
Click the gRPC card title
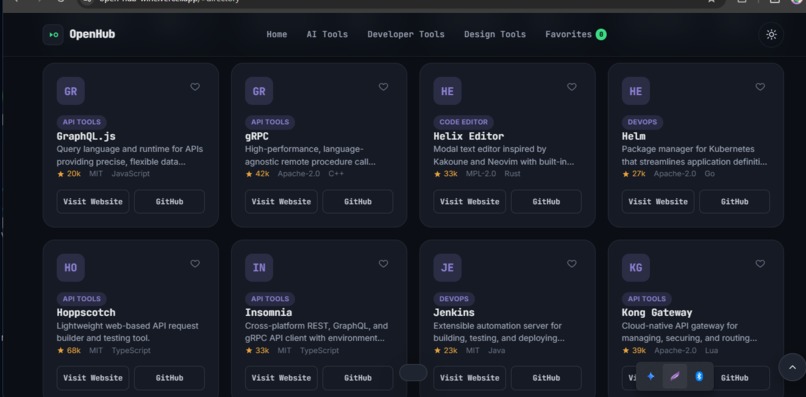(257, 136)
